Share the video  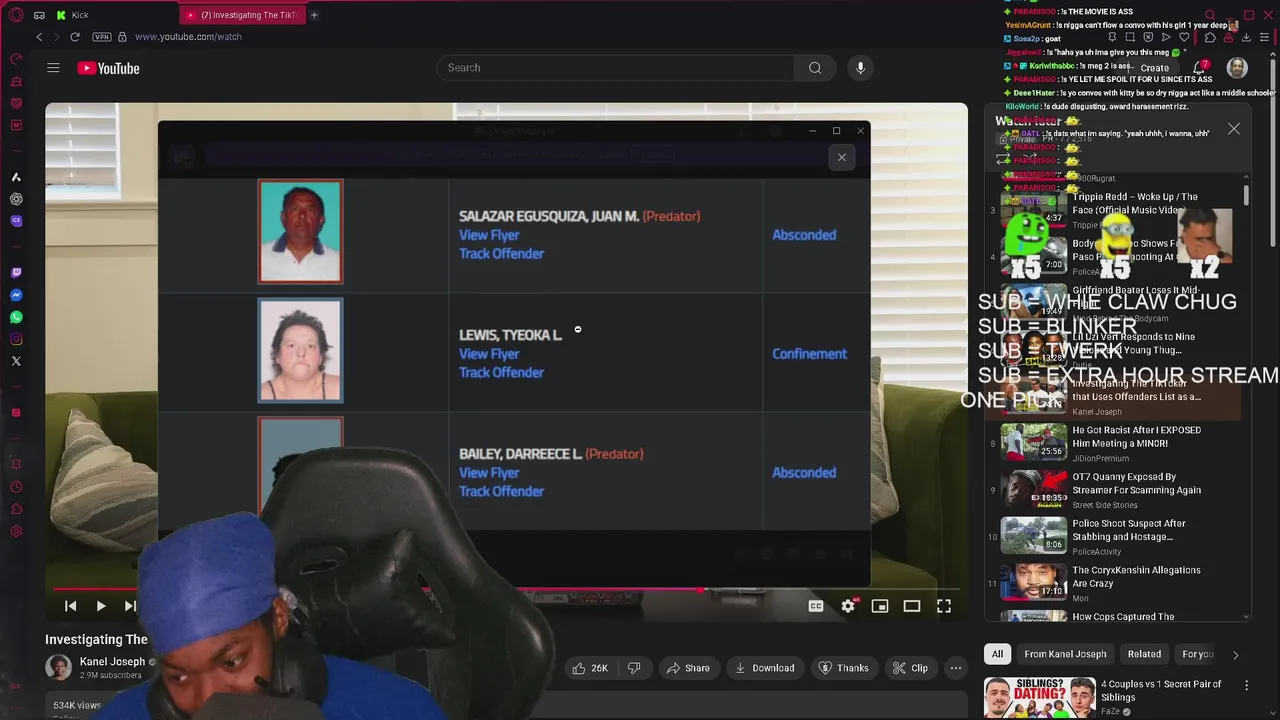coord(688,668)
